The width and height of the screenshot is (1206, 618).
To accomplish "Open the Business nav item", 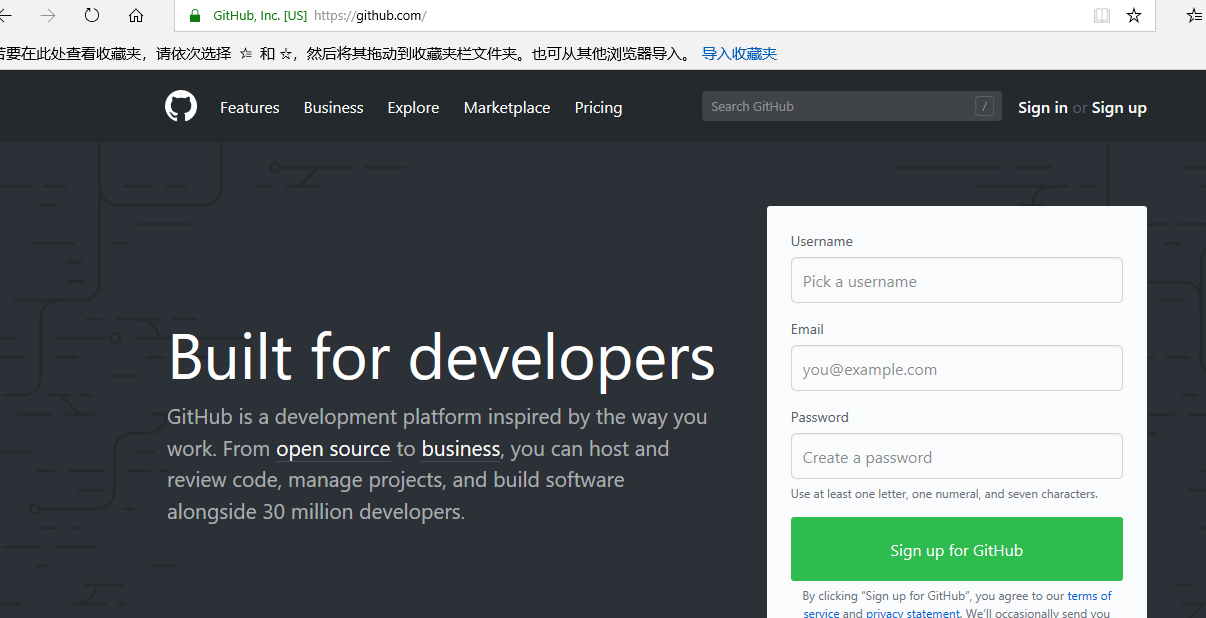I will (334, 107).
